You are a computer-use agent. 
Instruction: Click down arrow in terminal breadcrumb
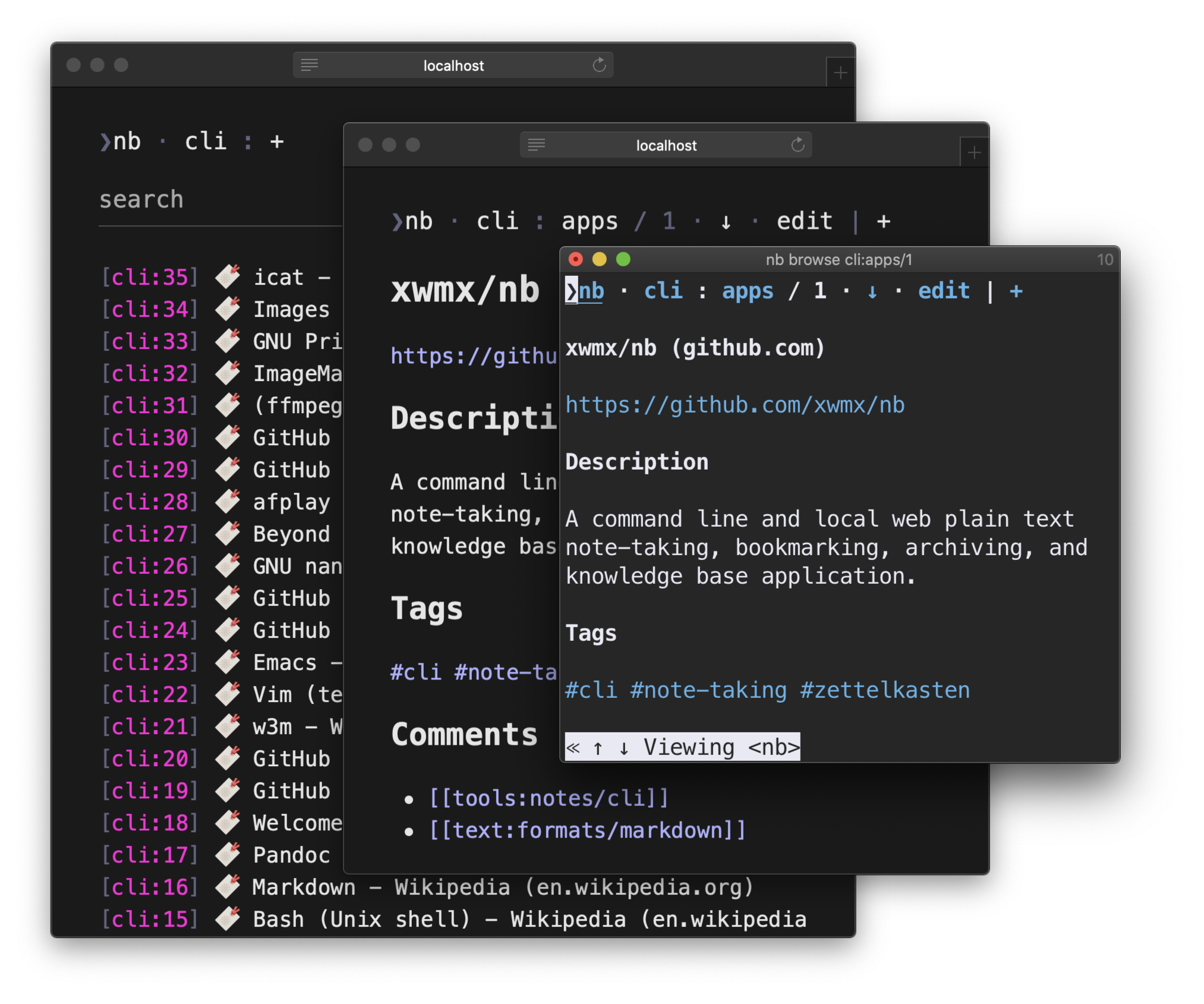click(872, 292)
